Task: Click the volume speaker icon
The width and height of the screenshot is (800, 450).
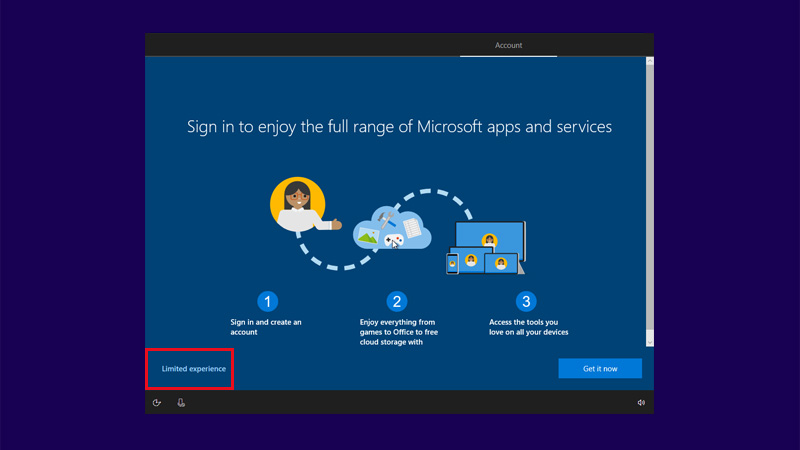Action: (x=641, y=403)
